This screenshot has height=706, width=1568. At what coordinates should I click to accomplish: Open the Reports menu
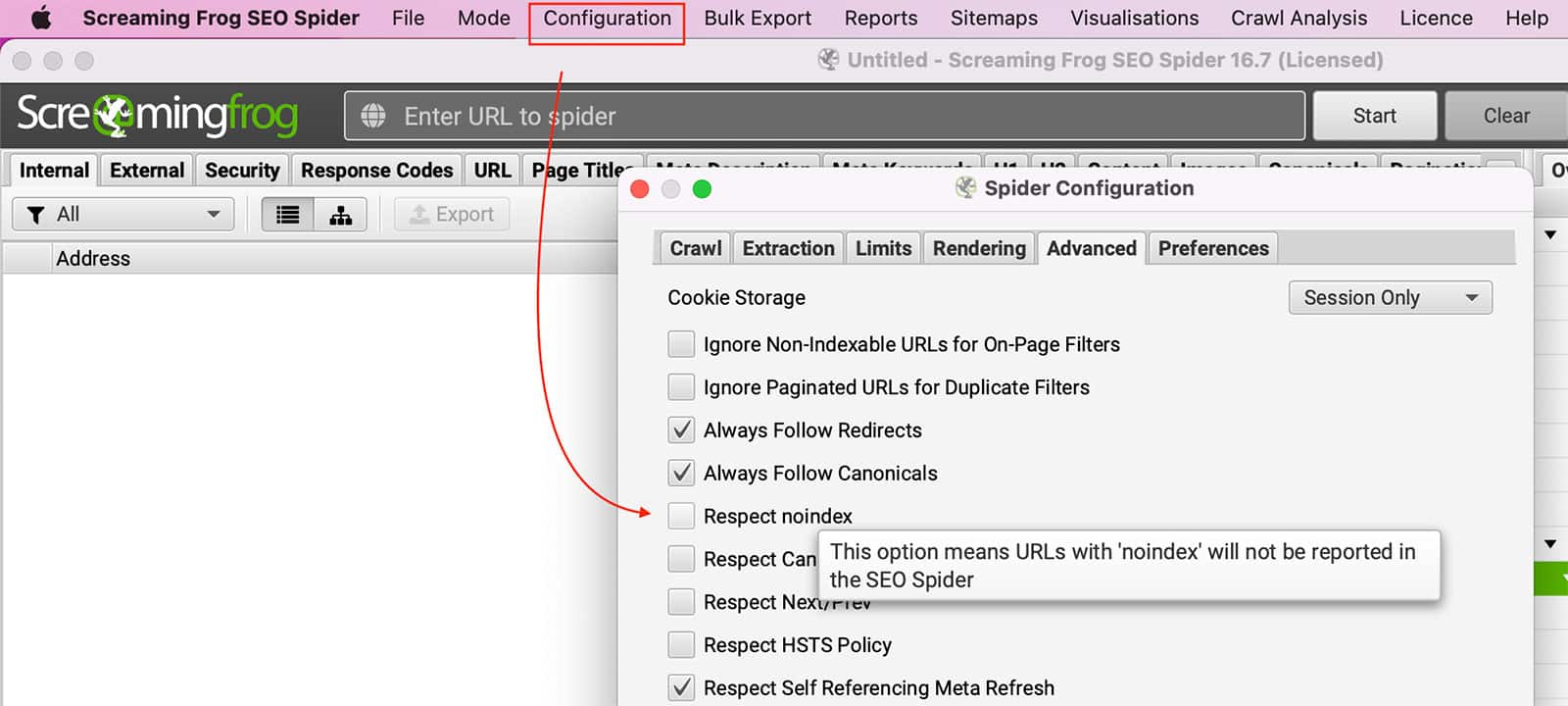click(x=881, y=19)
